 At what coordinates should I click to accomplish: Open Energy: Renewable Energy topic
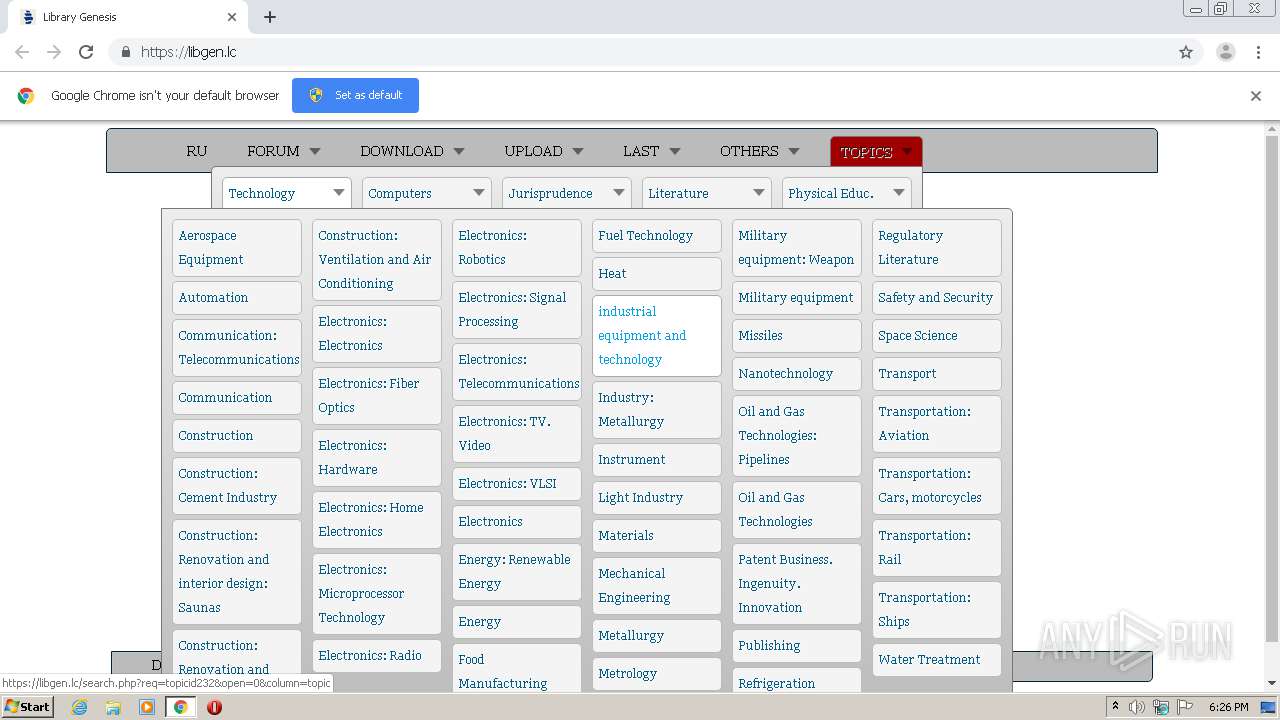[517, 572]
